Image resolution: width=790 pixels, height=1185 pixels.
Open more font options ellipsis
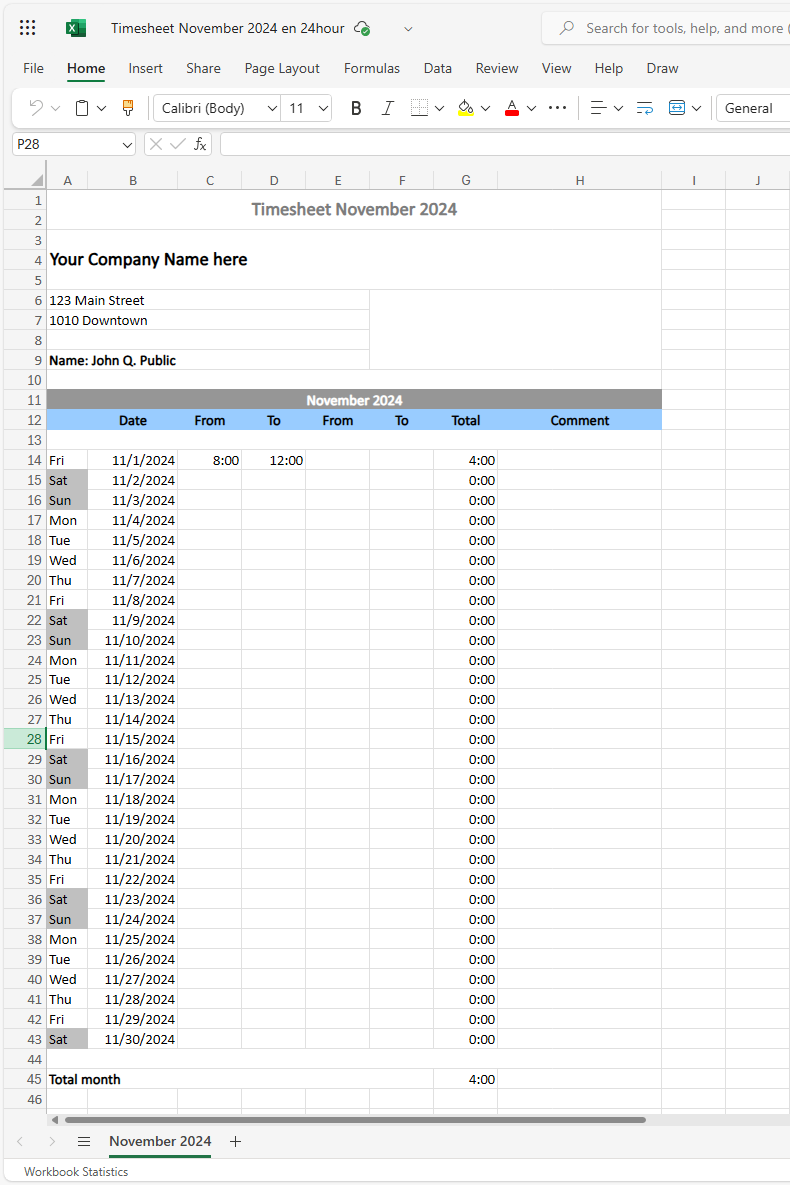557,108
